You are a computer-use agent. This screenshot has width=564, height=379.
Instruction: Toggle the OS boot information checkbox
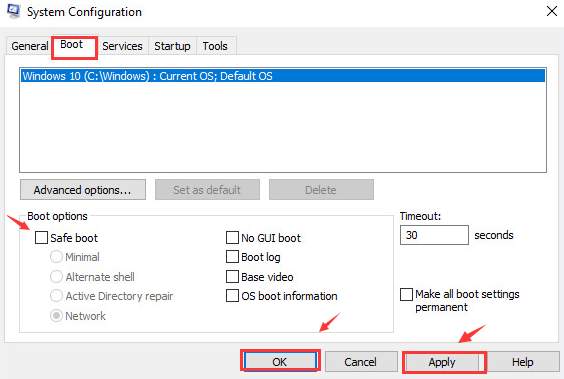[x=232, y=296]
